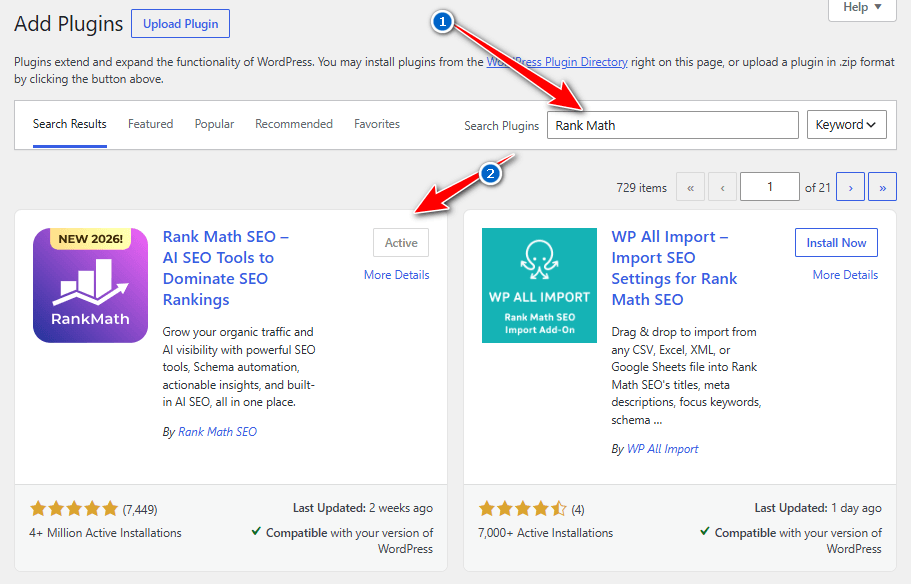Image resolution: width=911 pixels, height=584 pixels.
Task: Click the WP All Import logo thumbnail
Action: 539,285
